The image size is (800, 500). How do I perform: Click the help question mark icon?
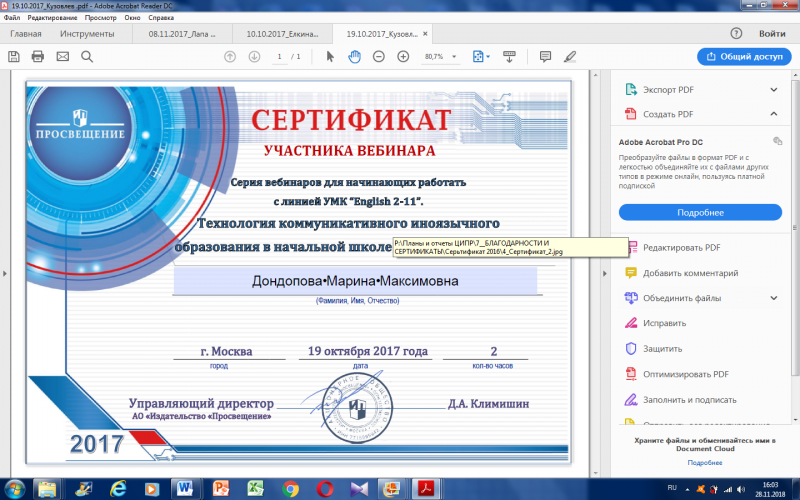tap(736, 34)
